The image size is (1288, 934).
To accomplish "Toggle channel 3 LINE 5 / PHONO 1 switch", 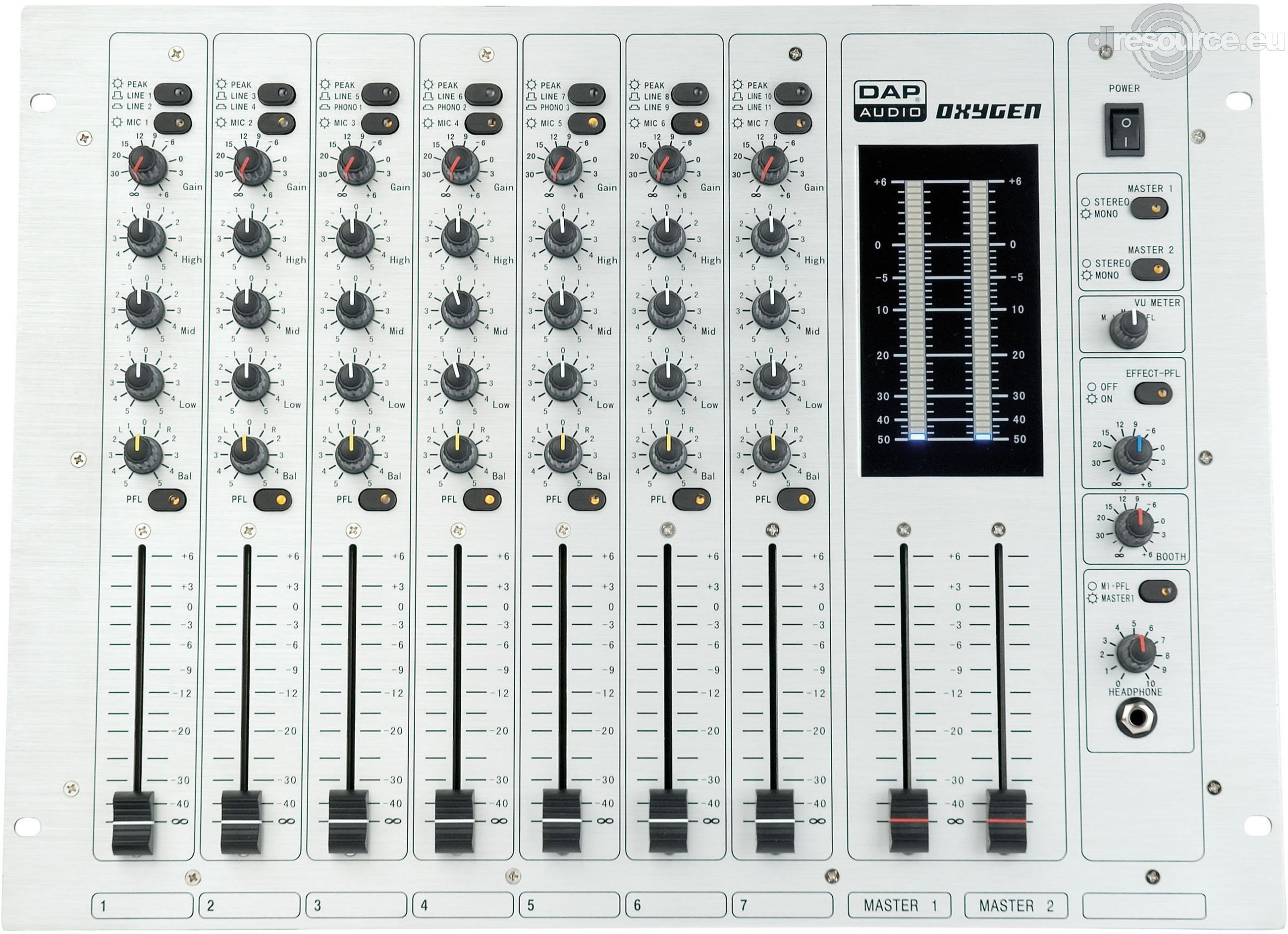I will [x=380, y=94].
